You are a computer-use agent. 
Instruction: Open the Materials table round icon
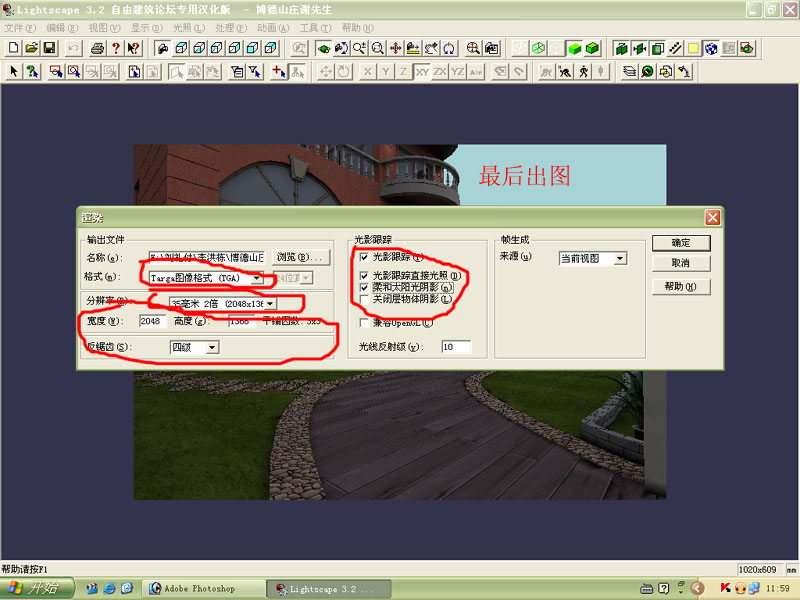[647, 71]
